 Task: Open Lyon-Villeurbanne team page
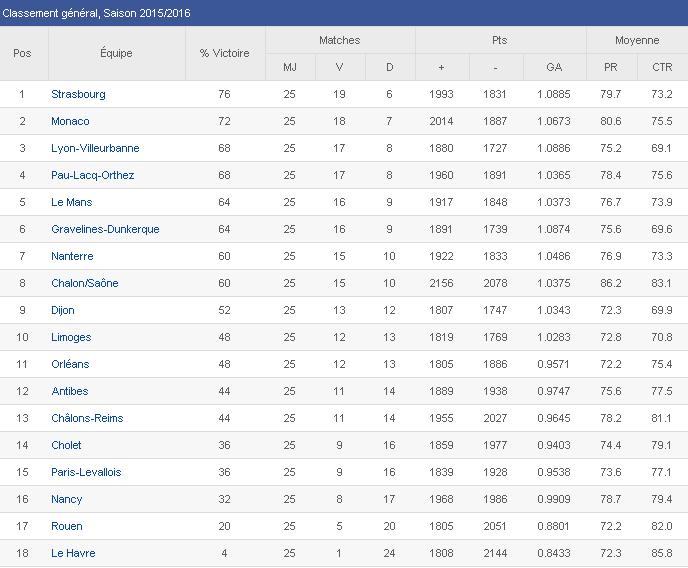click(95, 148)
